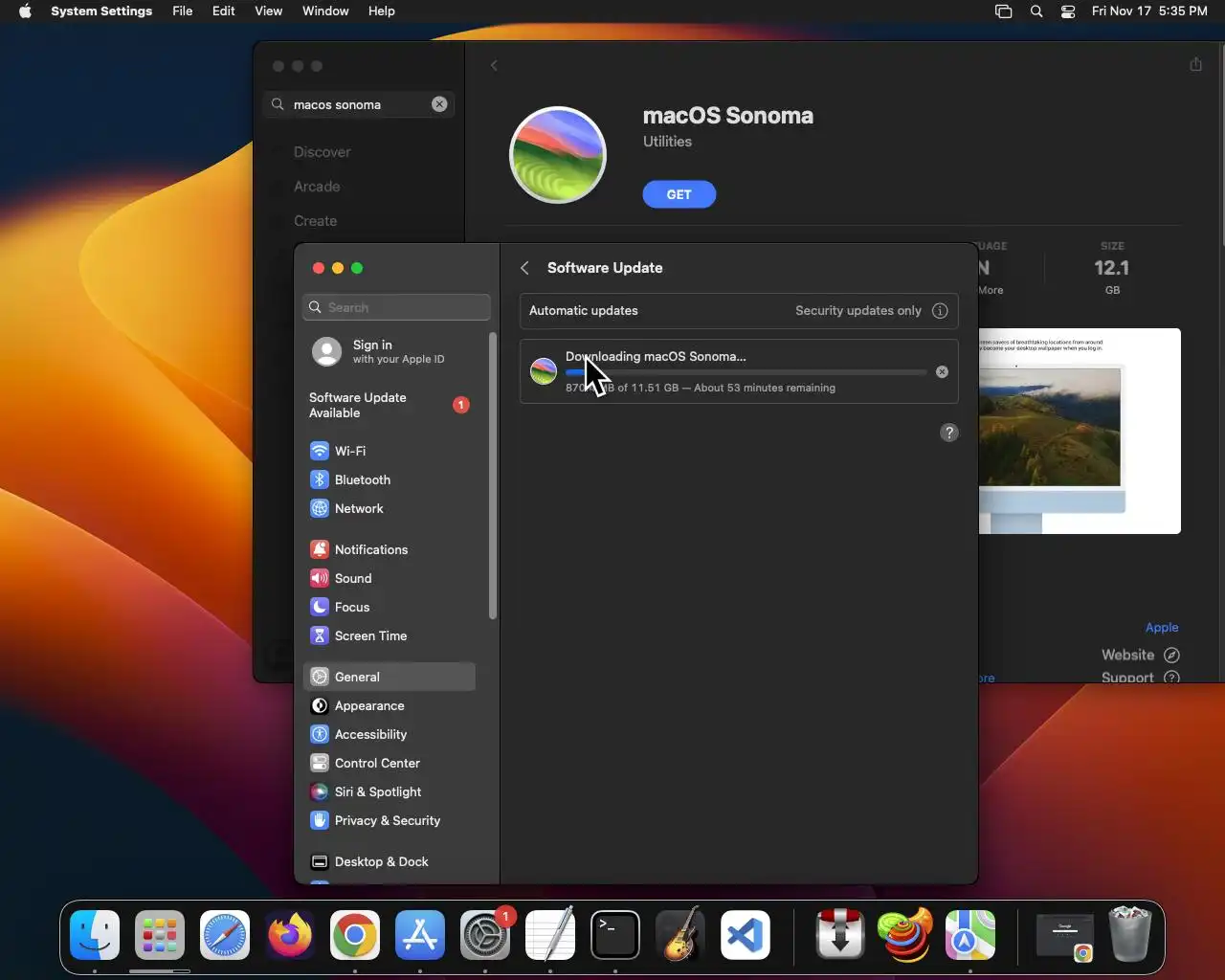1225x980 pixels.
Task: Select General in the settings sidebar
Action: [389, 677]
